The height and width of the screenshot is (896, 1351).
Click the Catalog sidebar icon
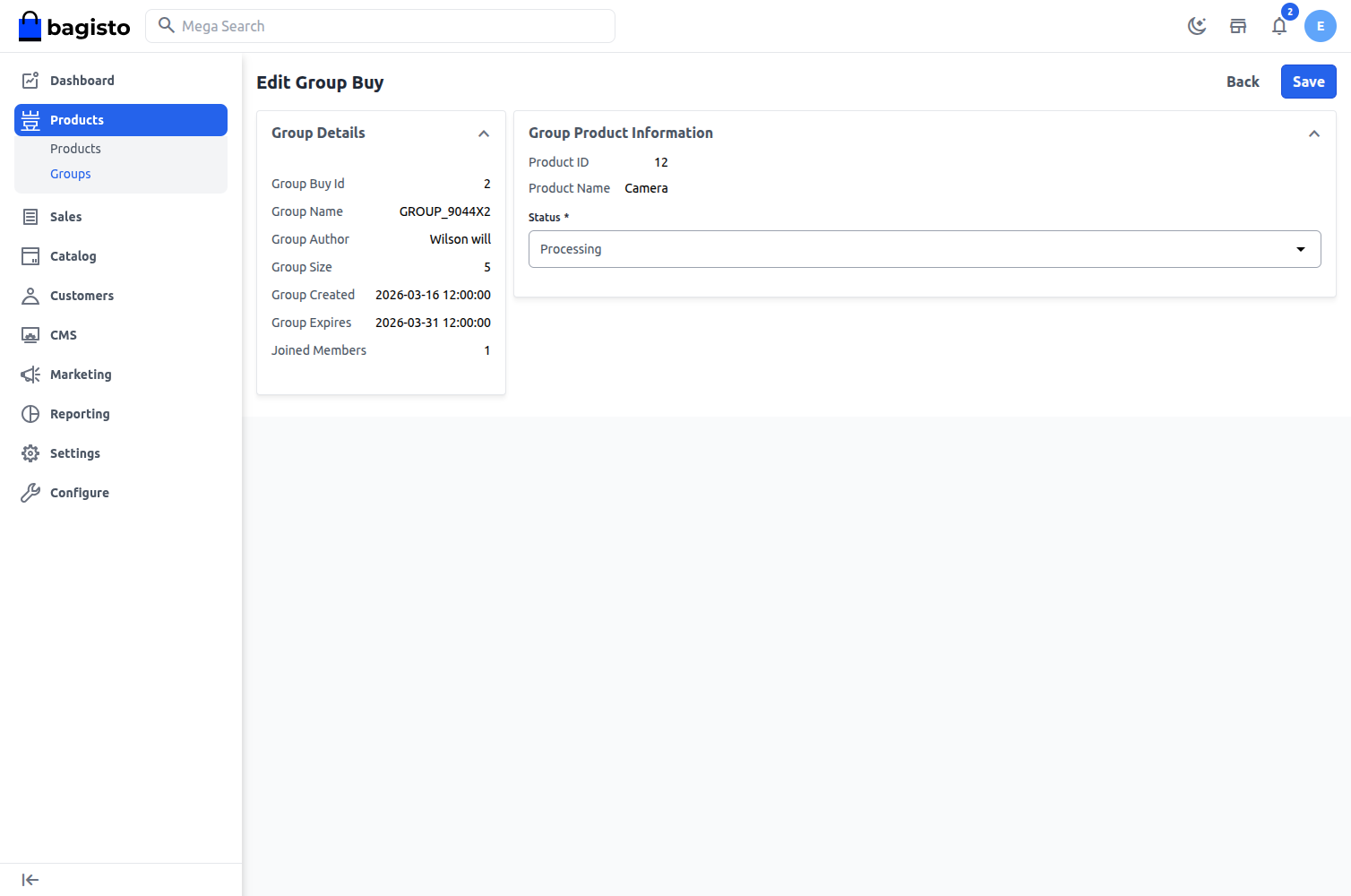[30, 255]
